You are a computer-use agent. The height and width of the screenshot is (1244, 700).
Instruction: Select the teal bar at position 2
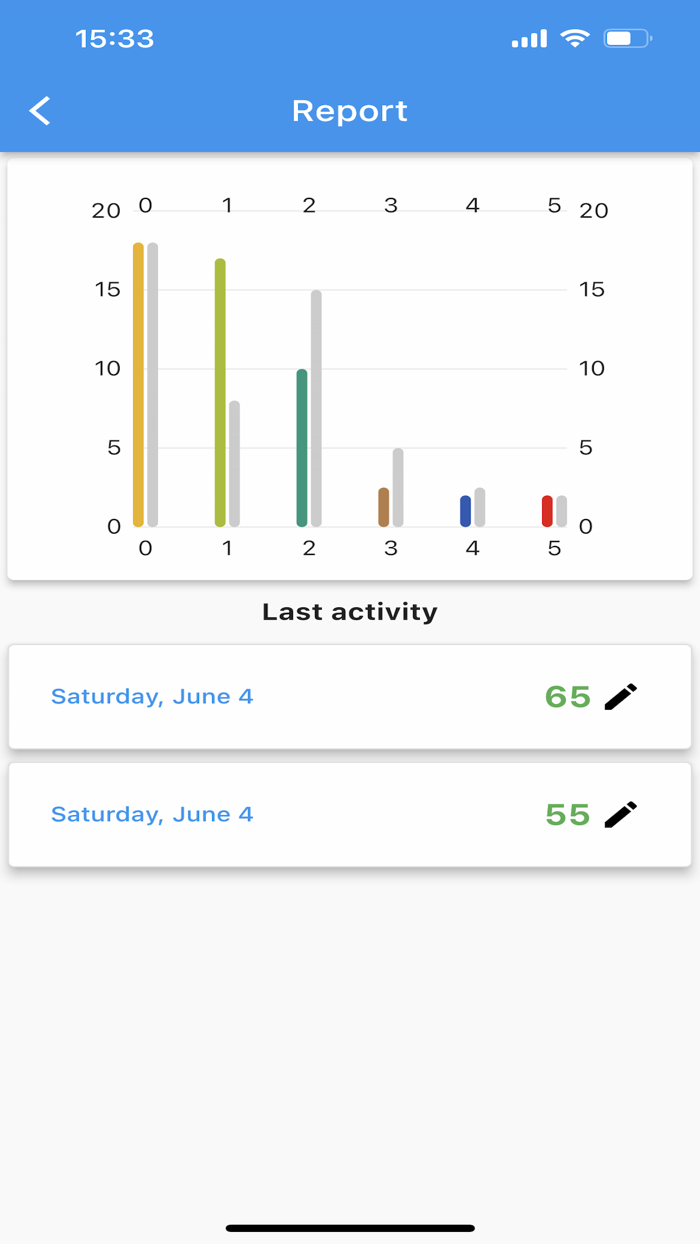(x=301, y=445)
